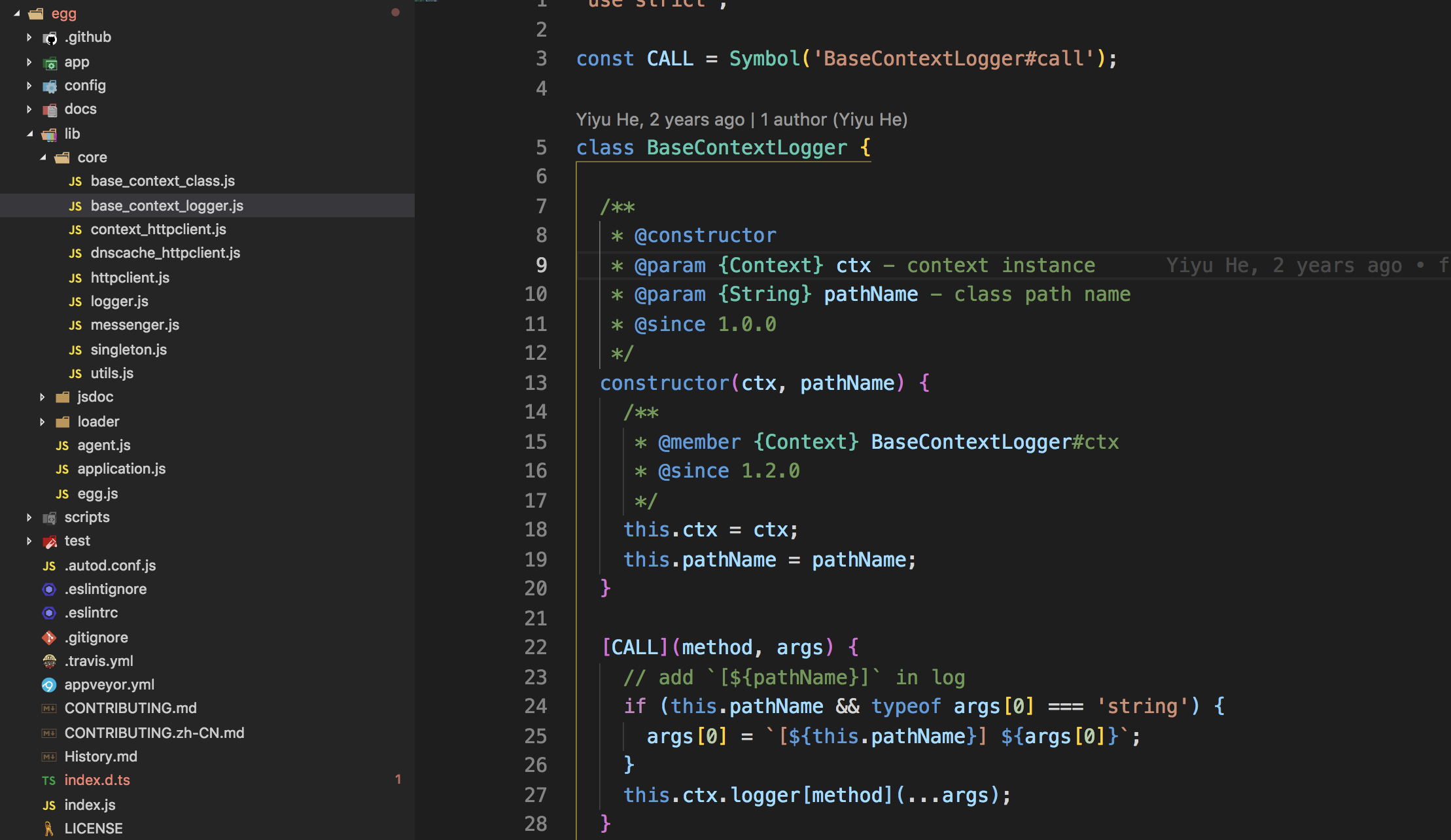Screen dimensions: 1451x840
Task: Expand the docs folder arrow
Action: coord(29,109)
